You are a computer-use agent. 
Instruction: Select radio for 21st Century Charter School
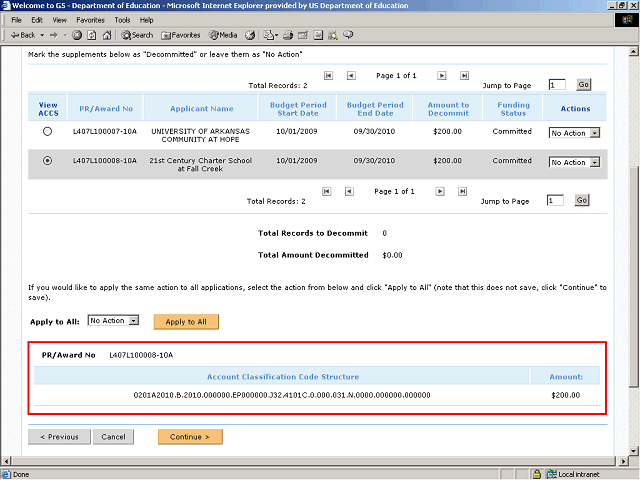(x=47, y=161)
